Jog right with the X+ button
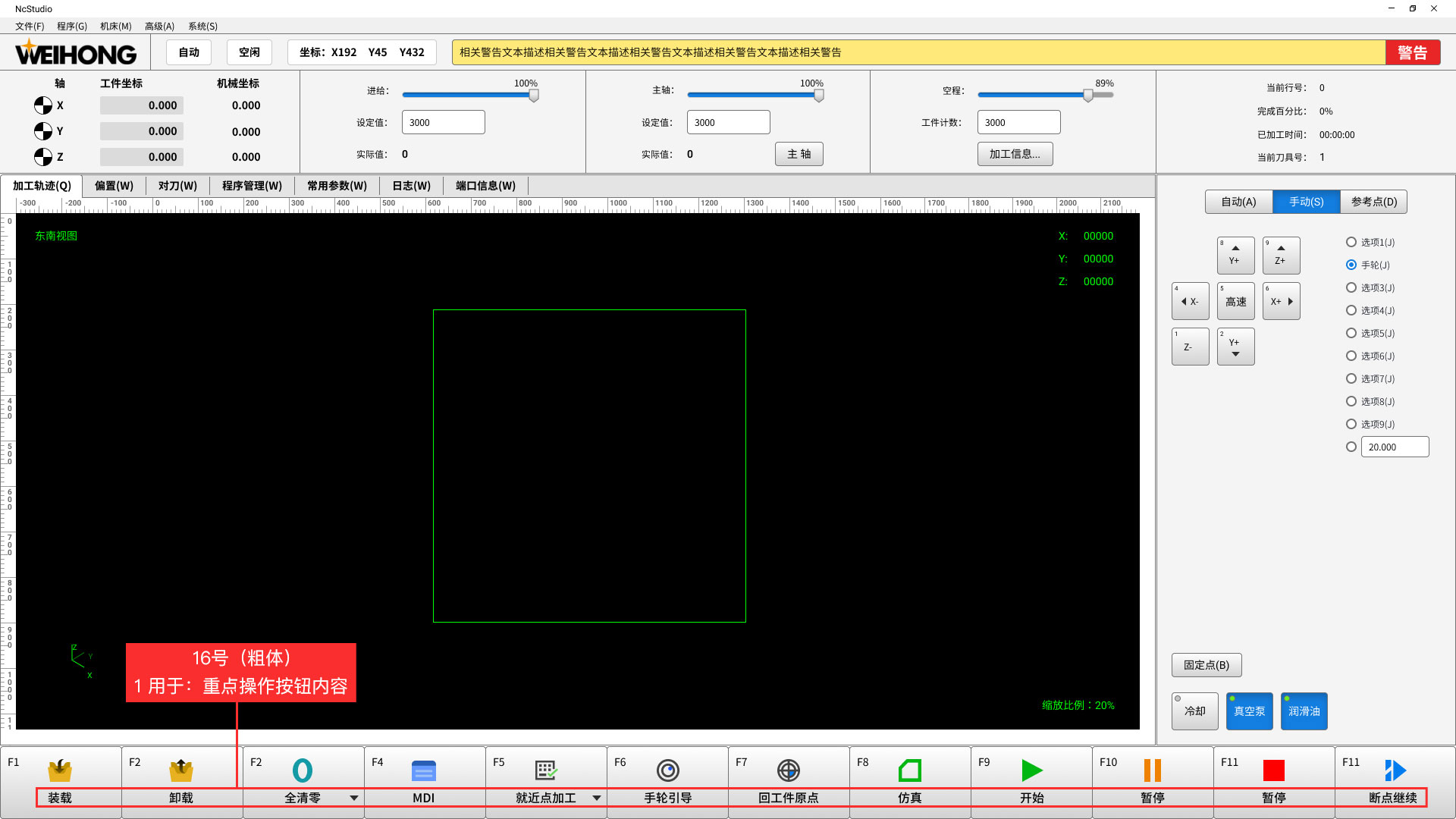The height and width of the screenshot is (819, 1456). click(1281, 301)
